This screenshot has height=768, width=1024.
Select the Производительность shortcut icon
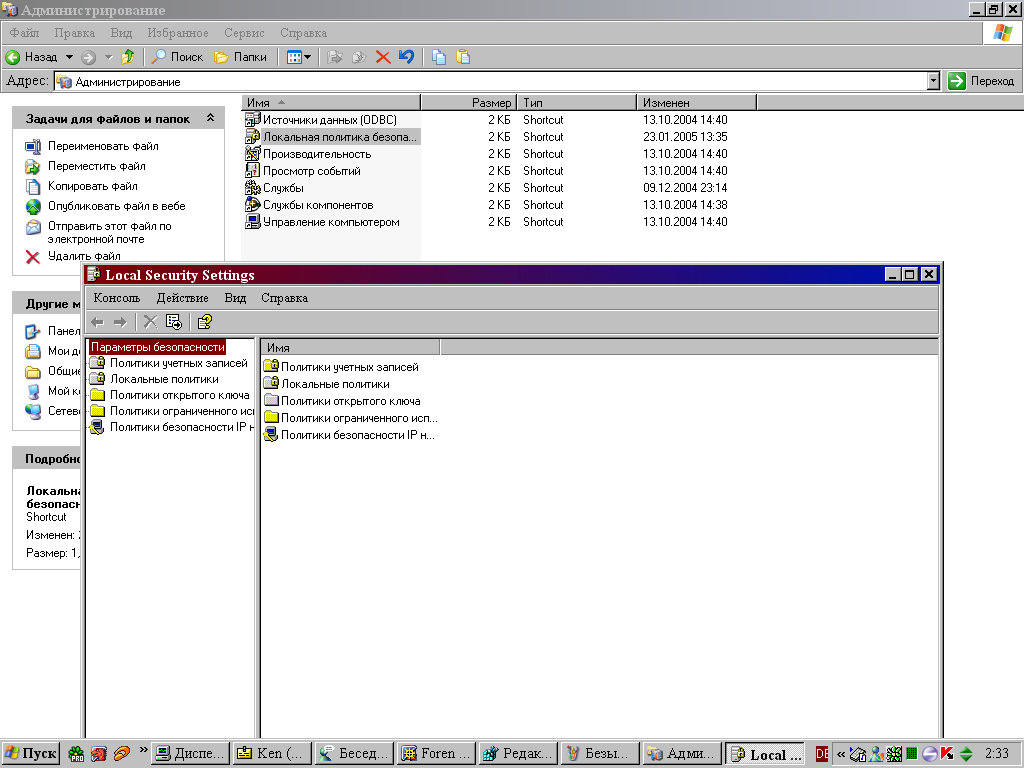pos(253,154)
